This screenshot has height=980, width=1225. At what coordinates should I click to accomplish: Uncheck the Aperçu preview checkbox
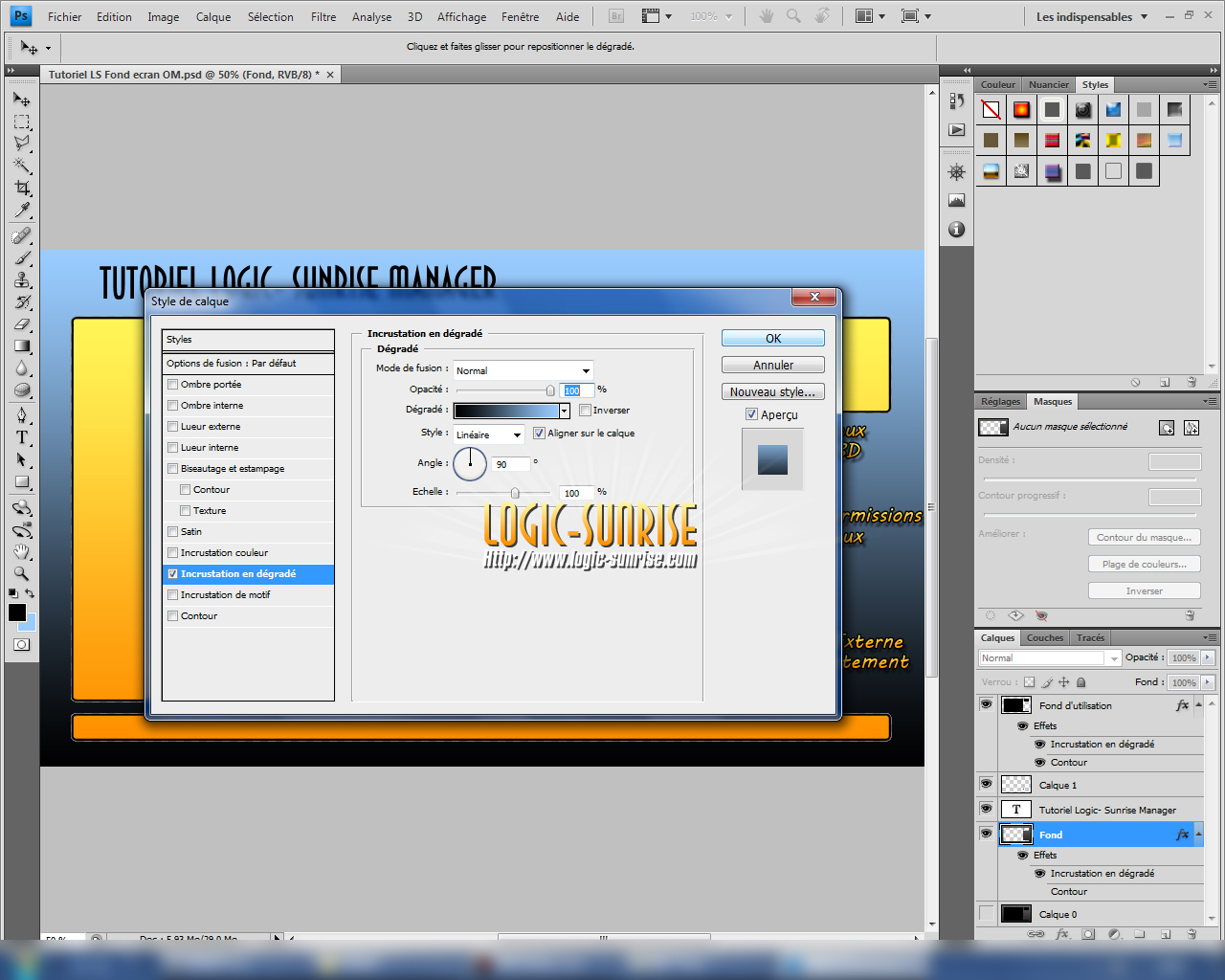[x=751, y=414]
